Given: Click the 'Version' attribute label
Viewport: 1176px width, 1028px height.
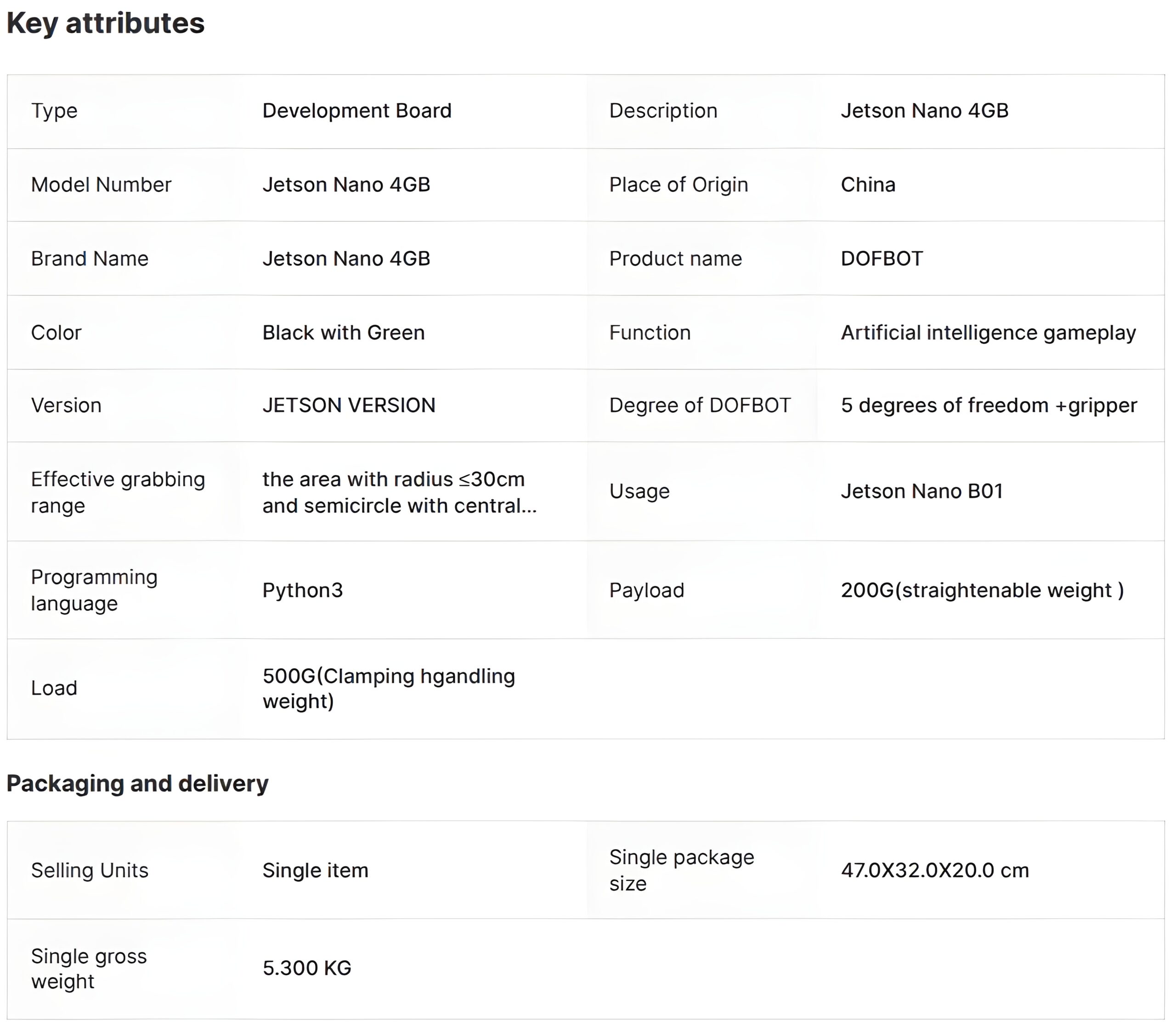Looking at the screenshot, I should (x=66, y=406).
